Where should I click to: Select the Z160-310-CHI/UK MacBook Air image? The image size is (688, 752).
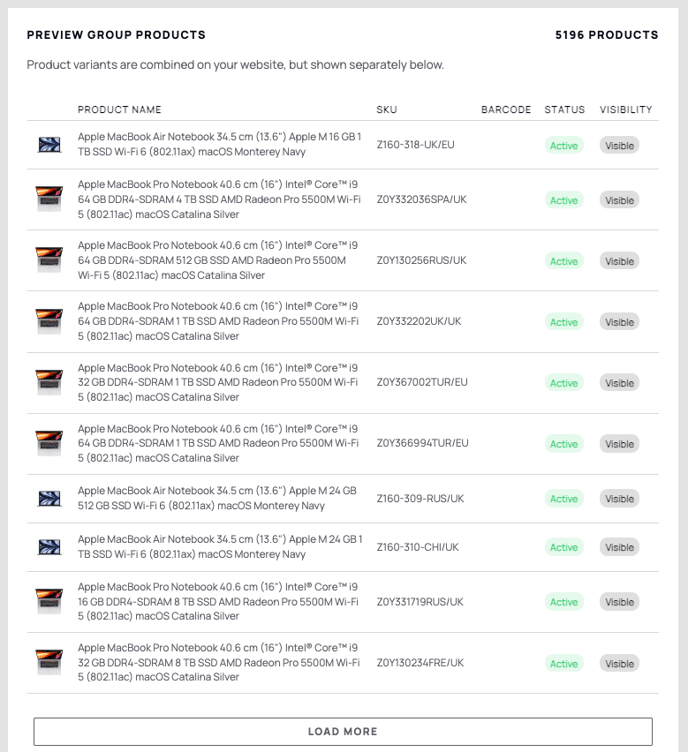49,547
